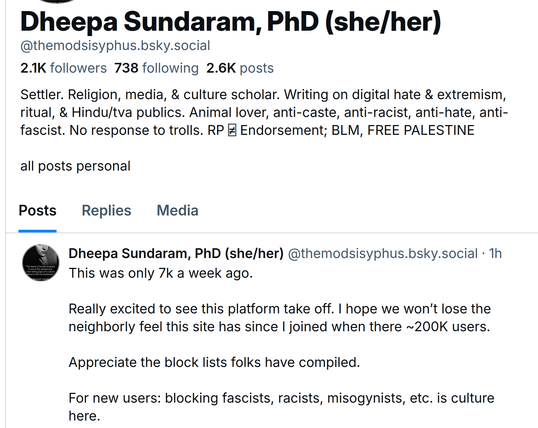Image resolution: width=538 pixels, height=428 pixels.
Task: Click 'Appreciate the block lists' line
Action: 214,362
